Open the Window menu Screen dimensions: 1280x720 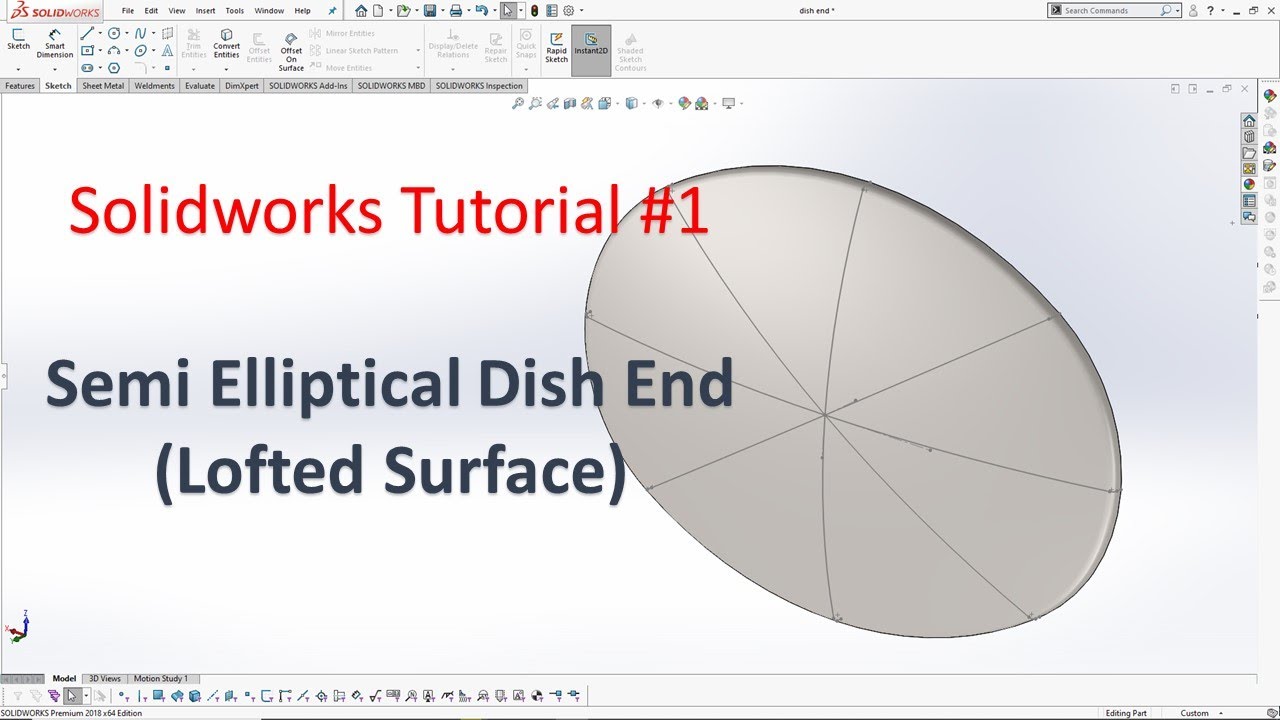pos(269,11)
